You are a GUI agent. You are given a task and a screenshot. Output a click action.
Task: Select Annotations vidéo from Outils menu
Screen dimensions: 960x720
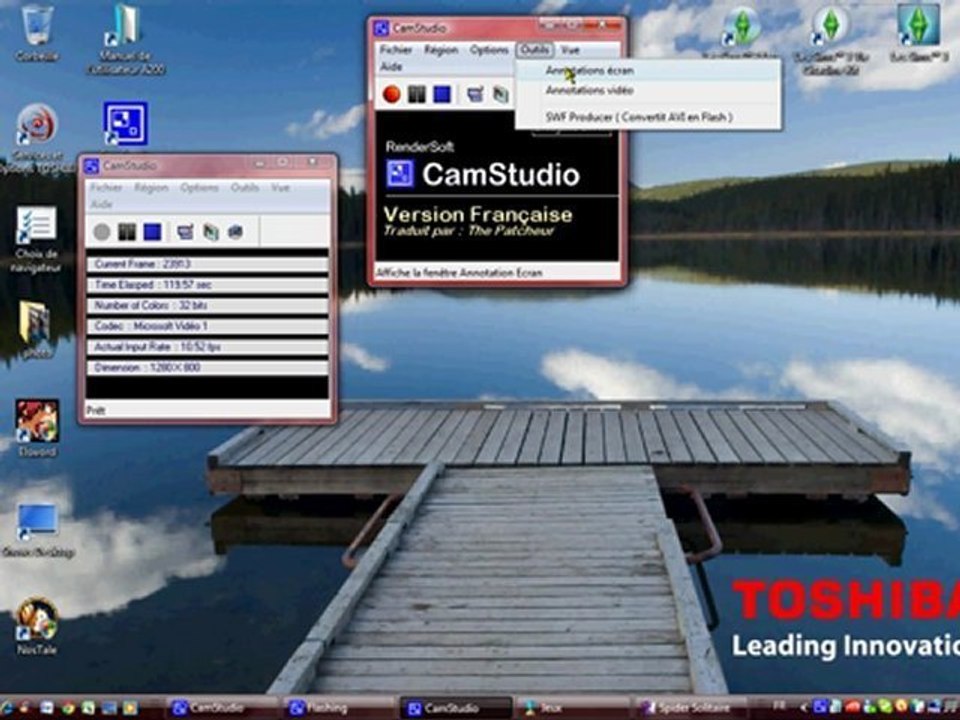click(x=648, y=90)
